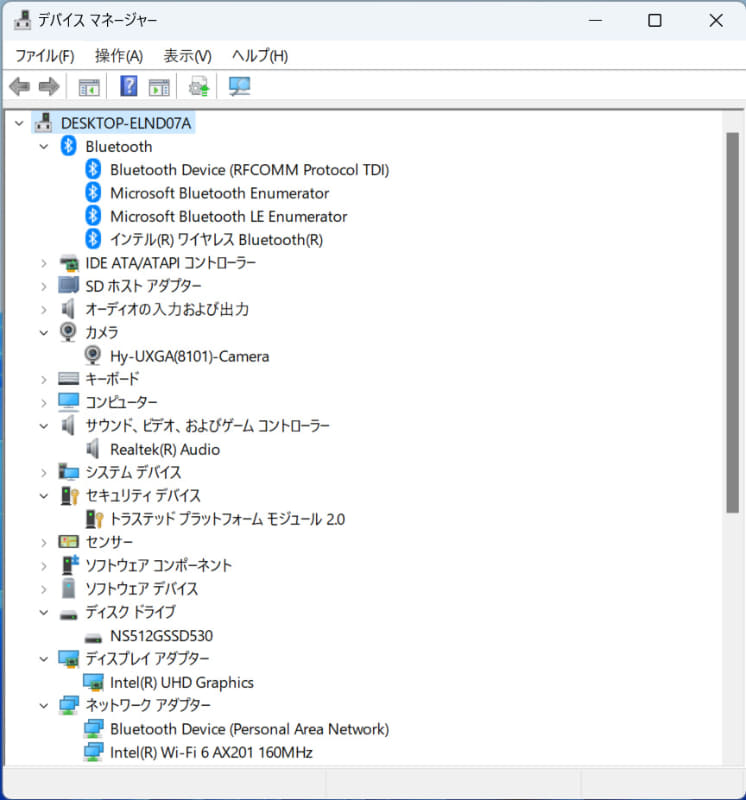Maximize the デバイス マネージャー window
The height and width of the screenshot is (800, 746).
click(x=655, y=20)
